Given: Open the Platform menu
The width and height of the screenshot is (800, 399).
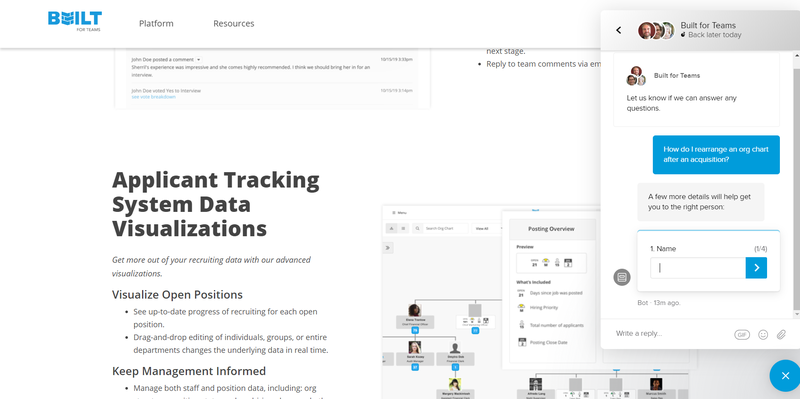Looking at the screenshot, I should point(156,23).
